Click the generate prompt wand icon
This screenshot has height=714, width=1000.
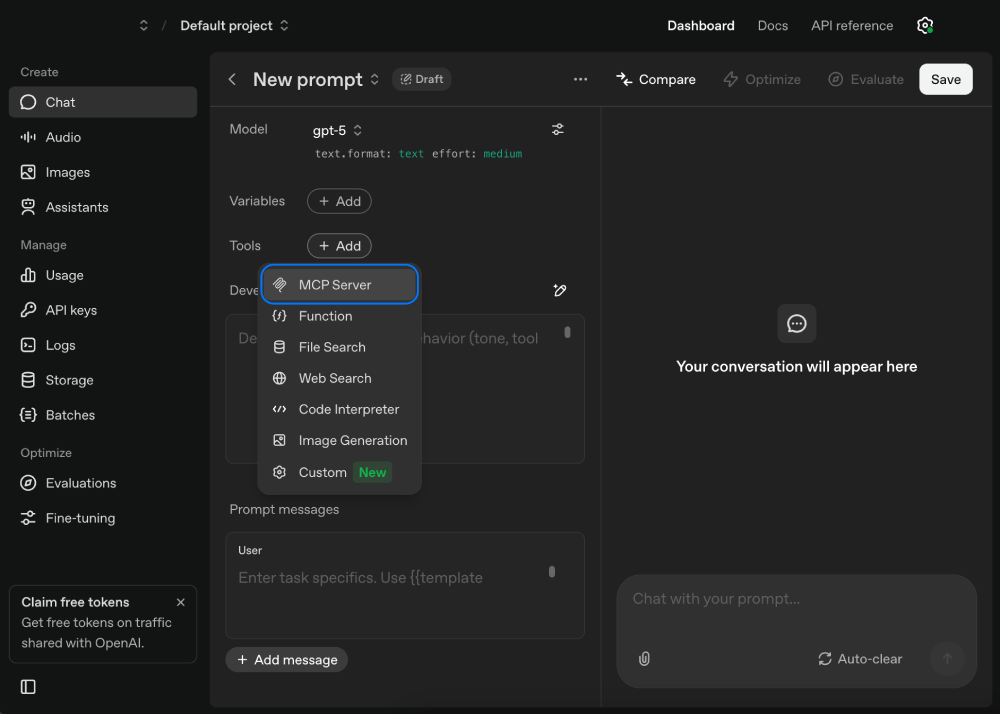point(559,291)
